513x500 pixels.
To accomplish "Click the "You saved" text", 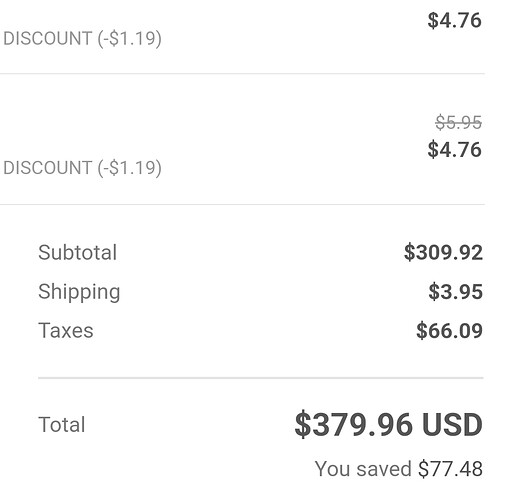I will point(363,469).
